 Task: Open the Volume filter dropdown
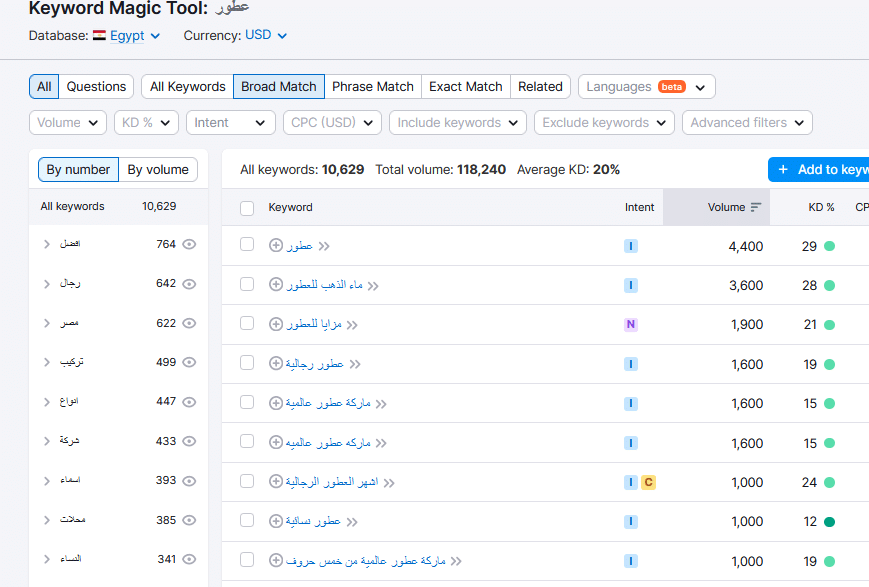68,122
